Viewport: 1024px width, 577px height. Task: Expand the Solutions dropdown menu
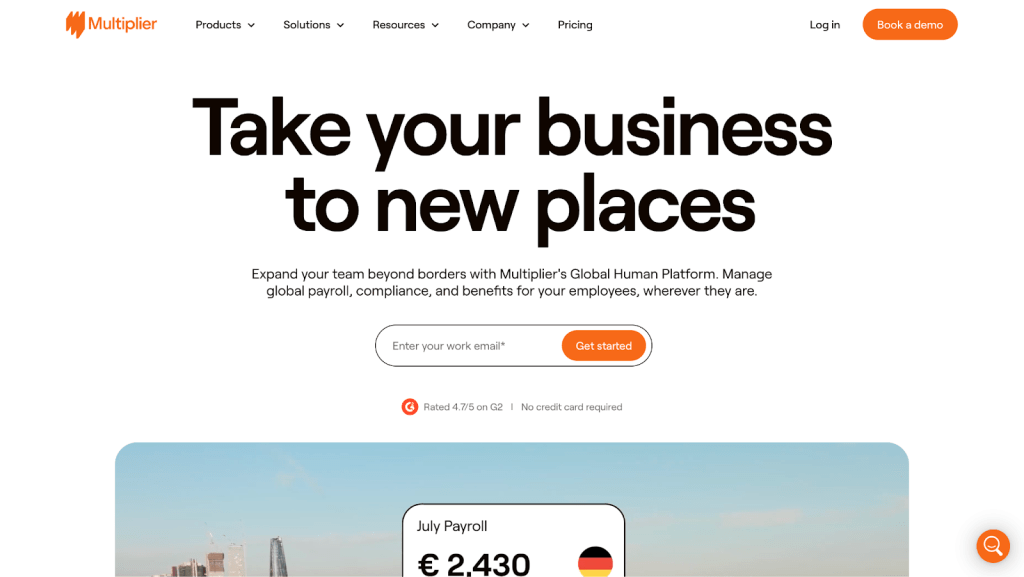tap(313, 25)
